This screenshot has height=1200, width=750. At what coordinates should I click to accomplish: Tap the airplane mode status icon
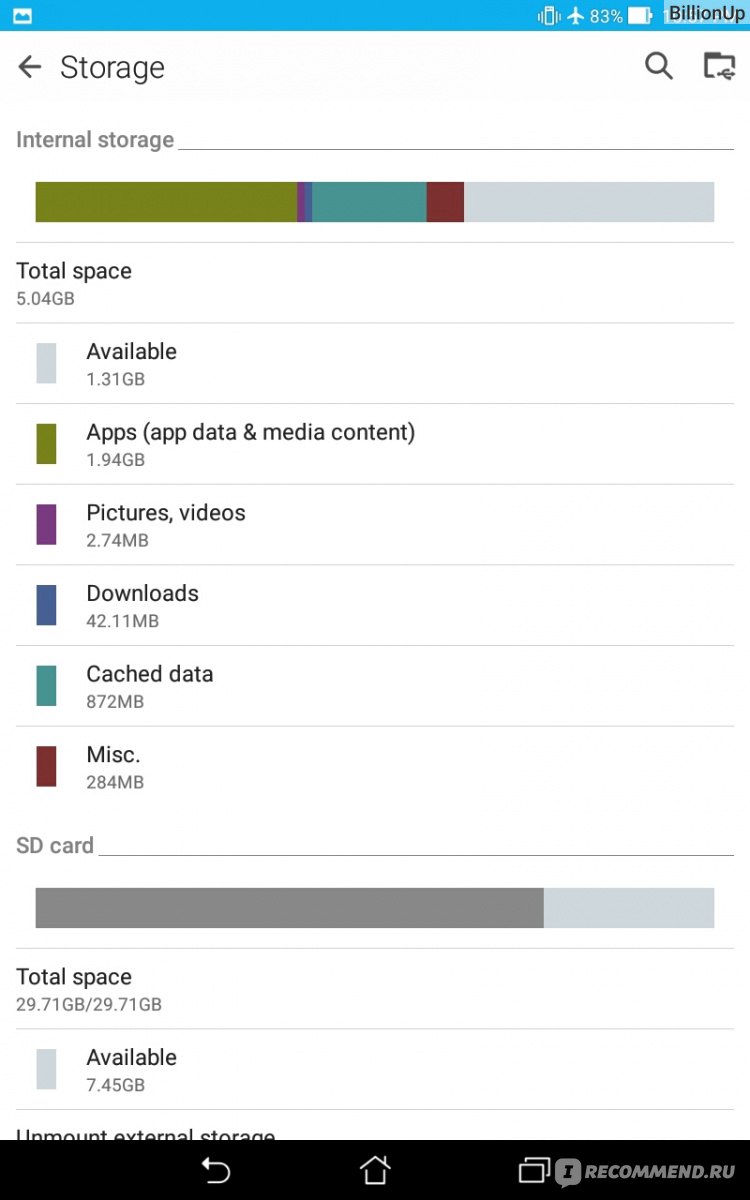tap(575, 15)
